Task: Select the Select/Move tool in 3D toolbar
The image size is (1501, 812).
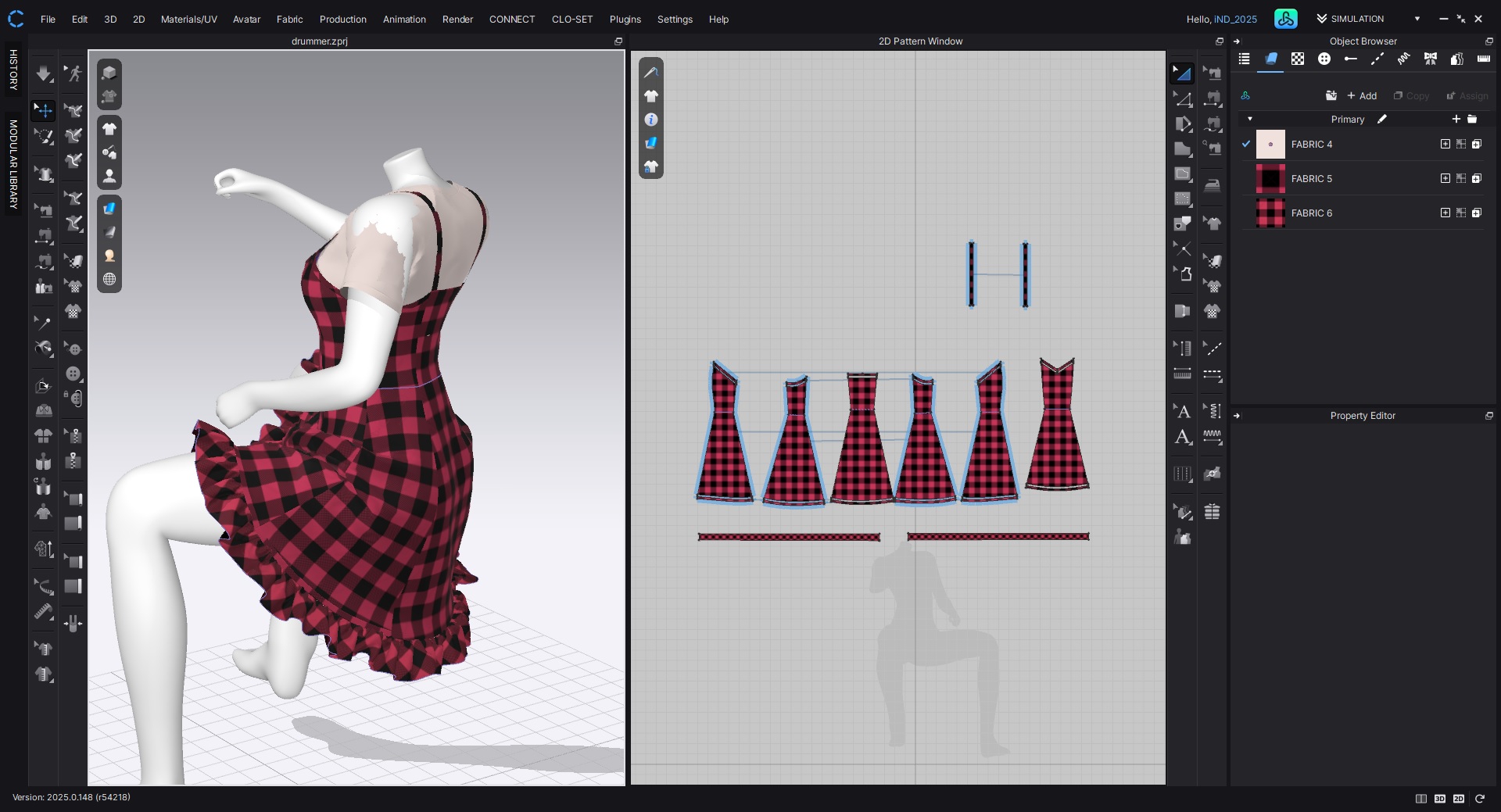Action: (44, 111)
